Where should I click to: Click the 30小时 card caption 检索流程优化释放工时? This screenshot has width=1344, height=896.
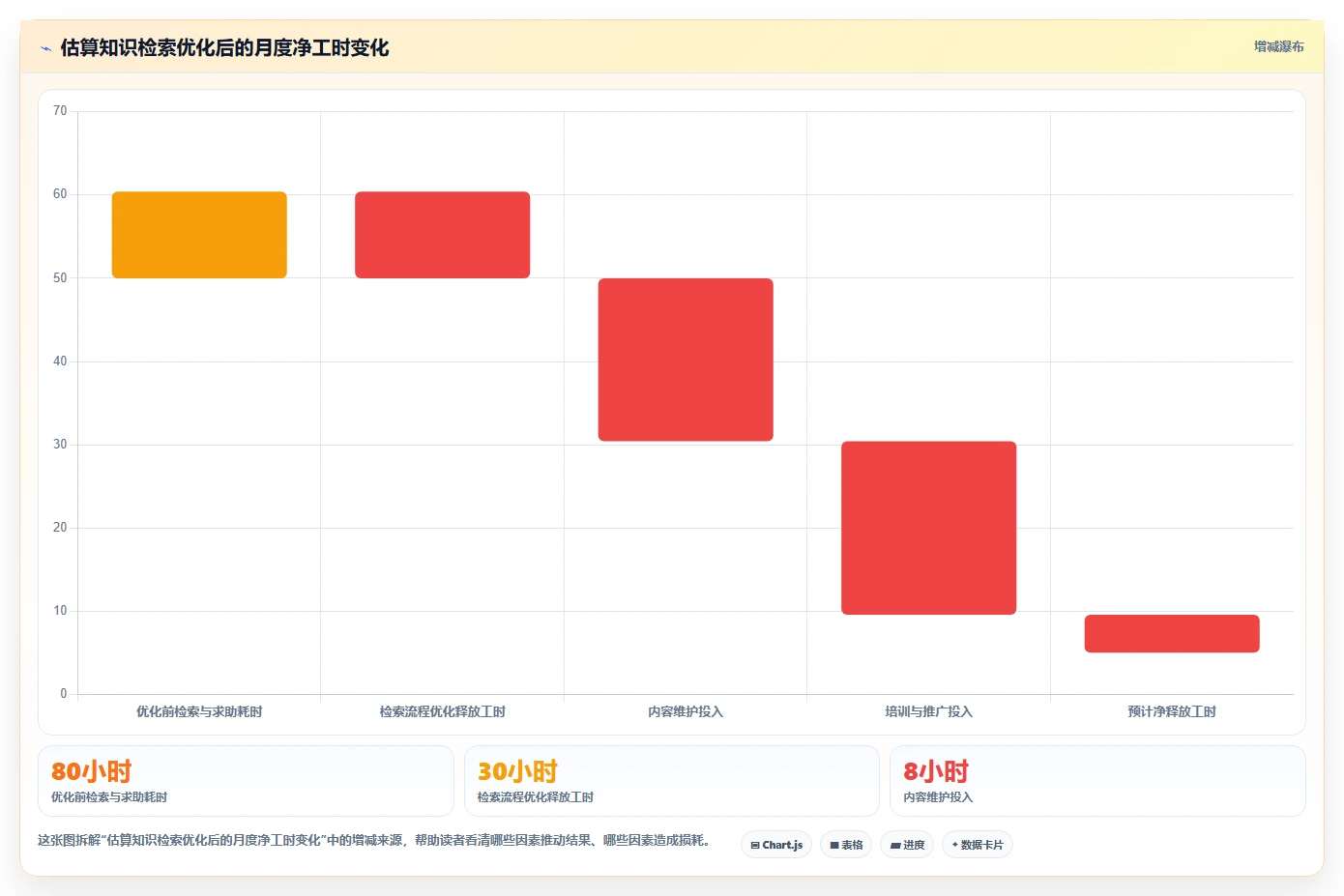pyautogui.click(x=535, y=797)
